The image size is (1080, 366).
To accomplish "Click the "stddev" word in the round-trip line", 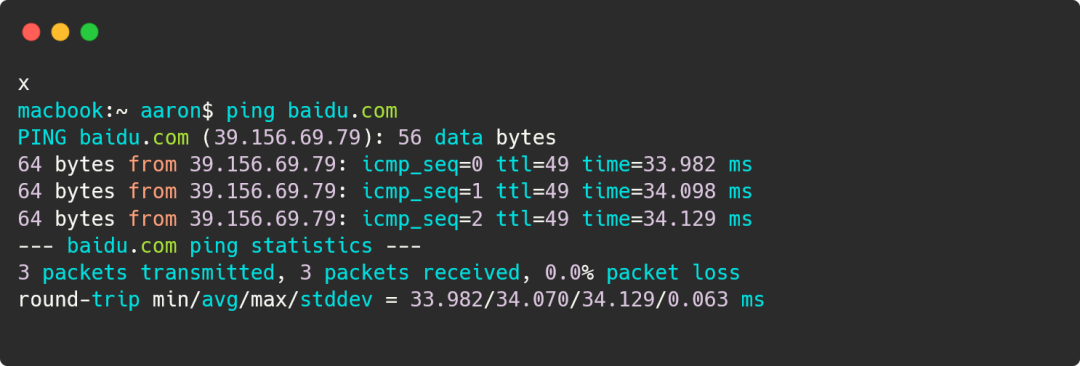I will coord(336,301).
